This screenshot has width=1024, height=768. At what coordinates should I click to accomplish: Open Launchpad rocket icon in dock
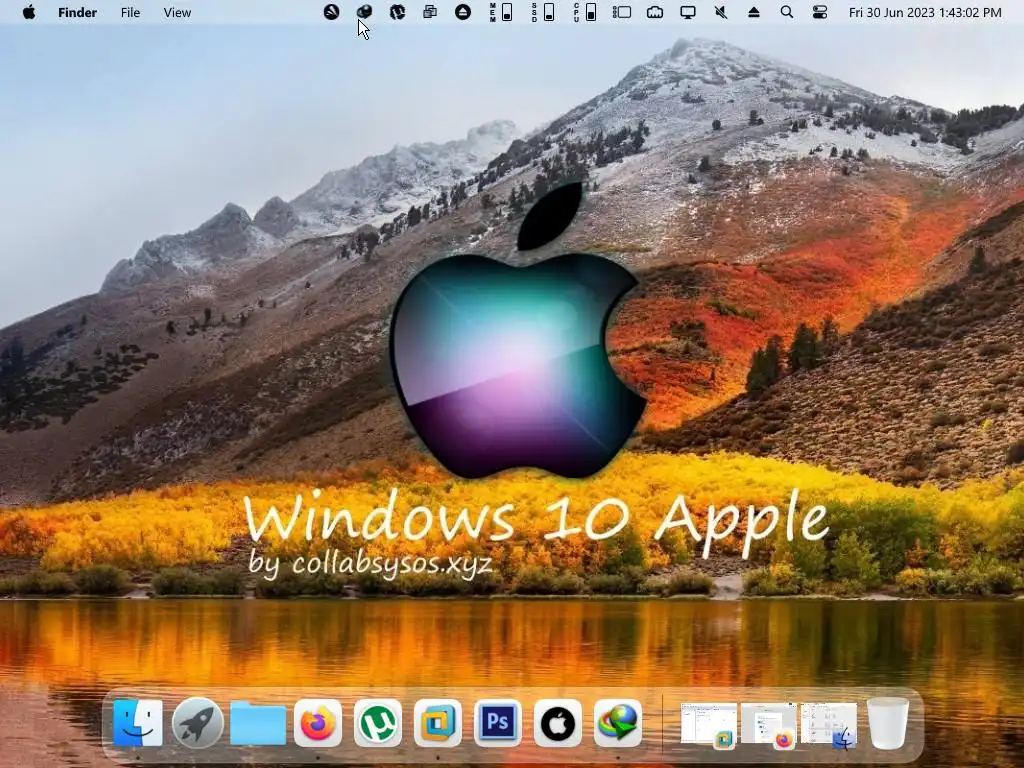198,723
